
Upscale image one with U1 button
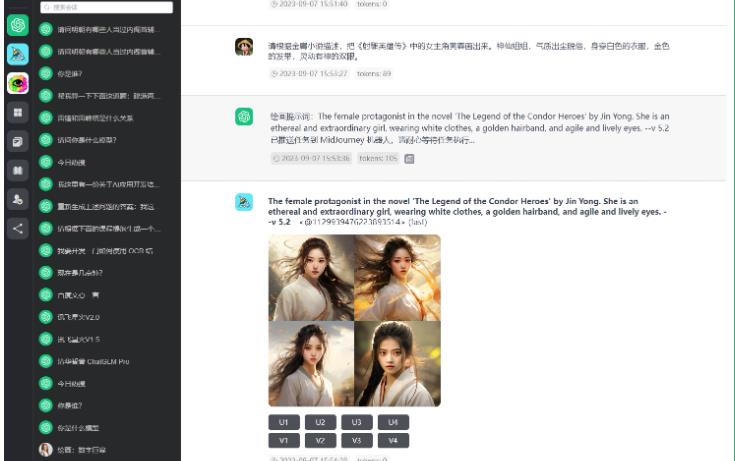pyautogui.click(x=284, y=422)
